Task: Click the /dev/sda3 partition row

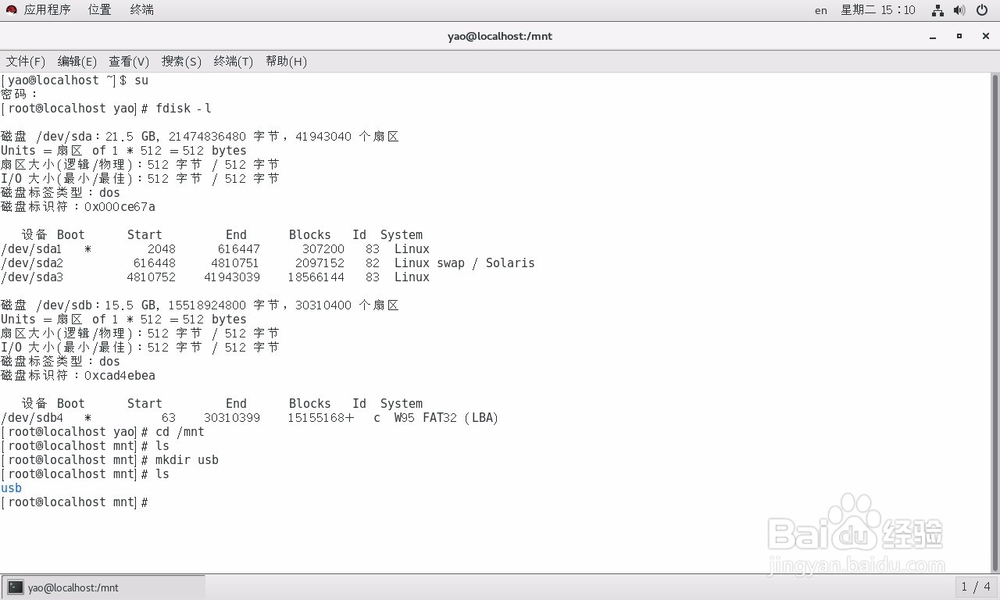Action: (x=216, y=277)
